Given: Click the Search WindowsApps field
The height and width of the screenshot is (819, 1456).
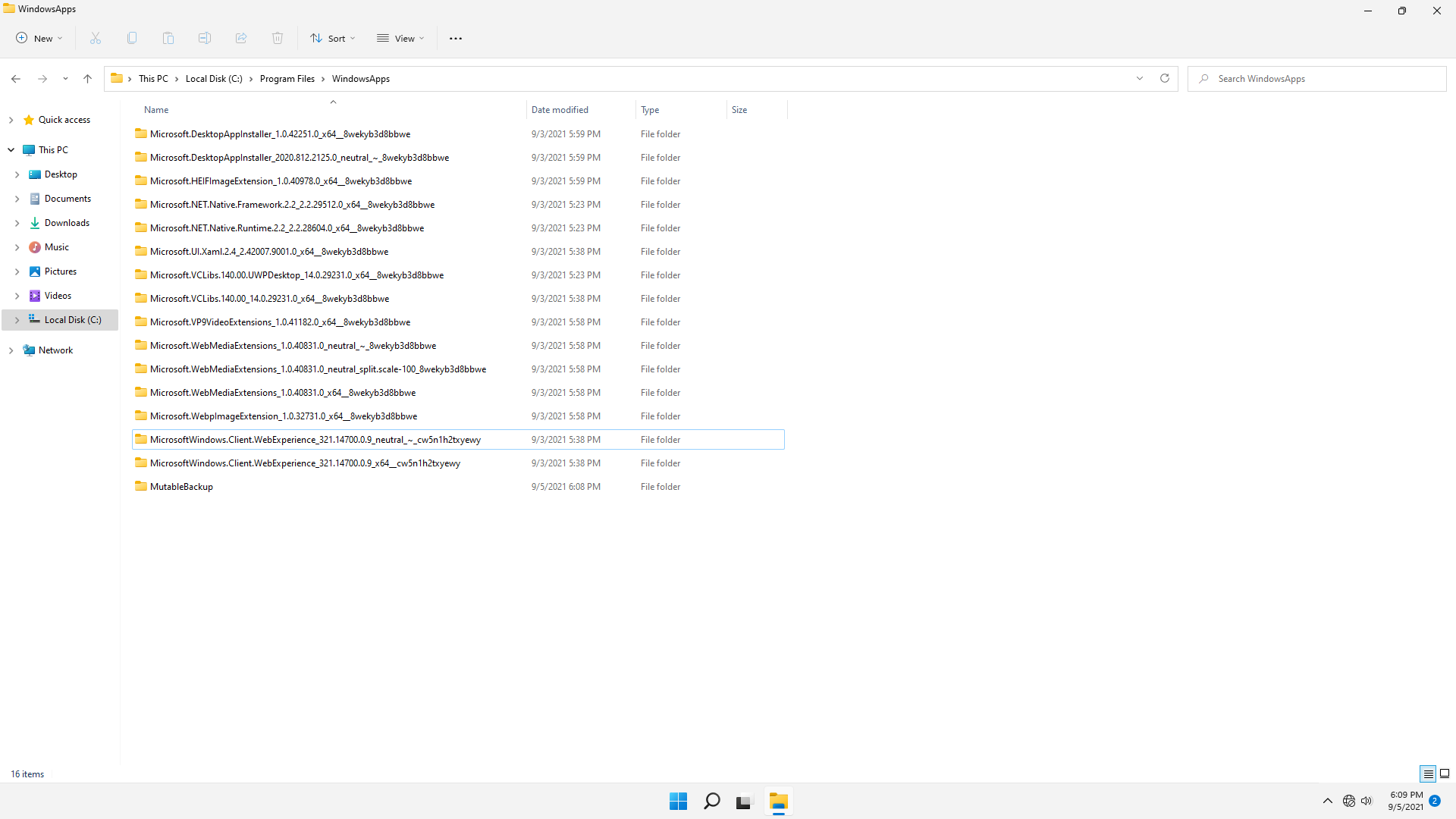Looking at the screenshot, I should pyautogui.click(x=1316, y=79).
